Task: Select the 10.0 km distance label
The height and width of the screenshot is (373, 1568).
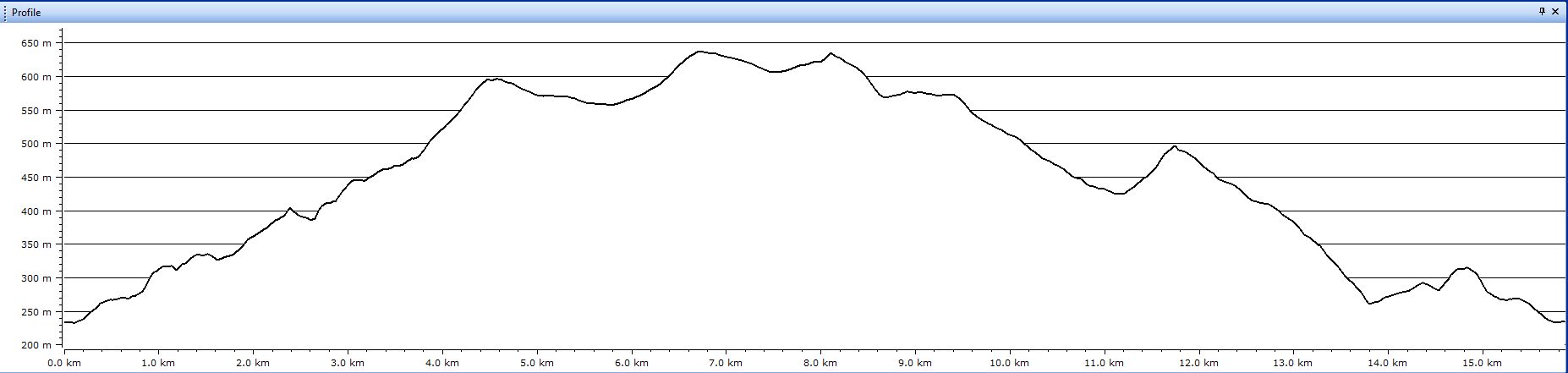Action: pos(1010,363)
